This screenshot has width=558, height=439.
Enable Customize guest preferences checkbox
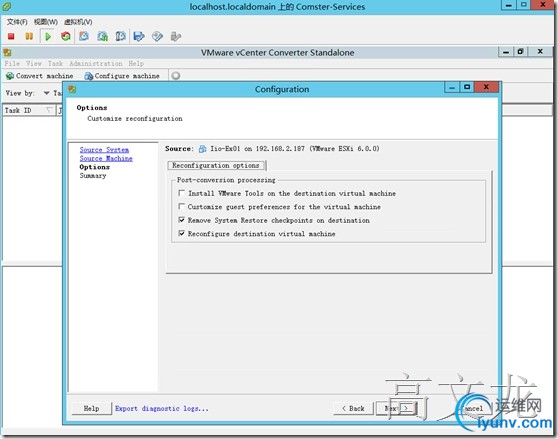[181, 207]
